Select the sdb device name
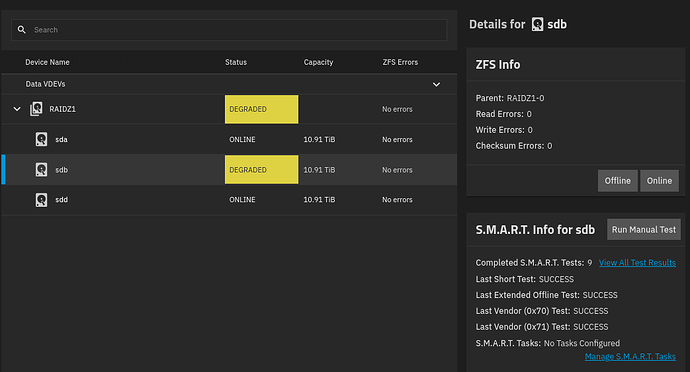 tap(62, 170)
